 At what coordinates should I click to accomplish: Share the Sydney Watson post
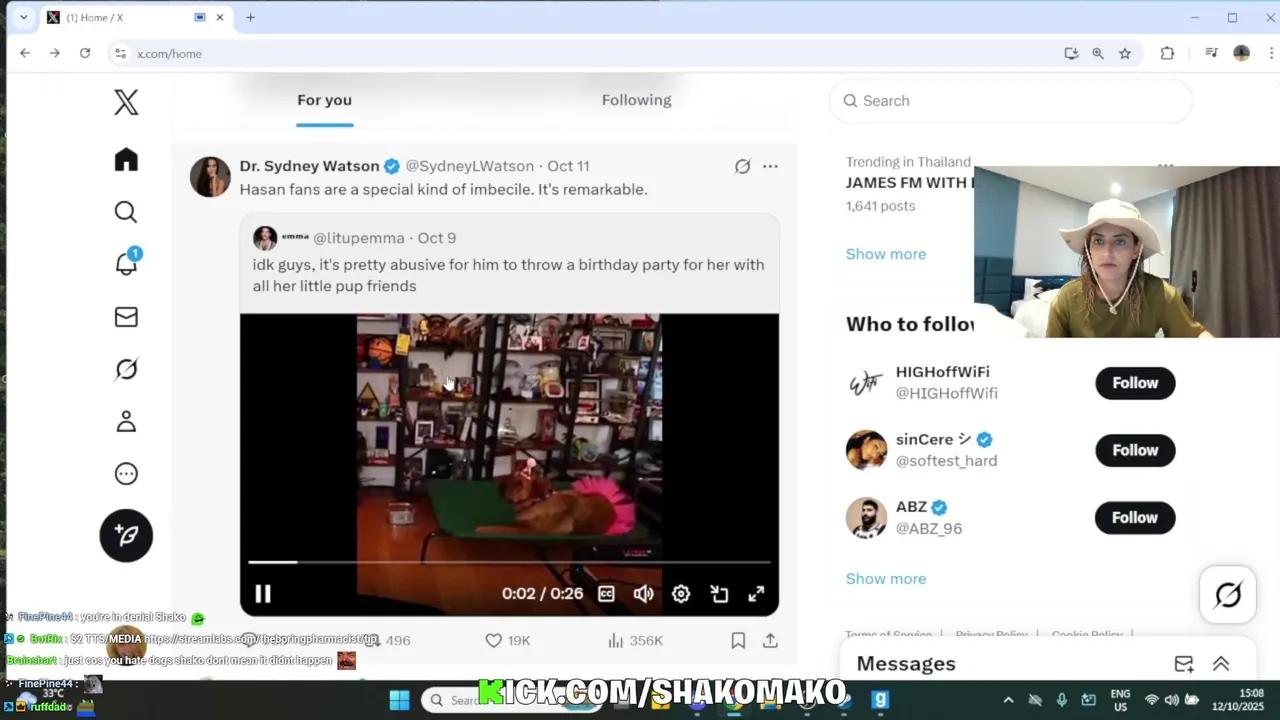[x=770, y=640]
